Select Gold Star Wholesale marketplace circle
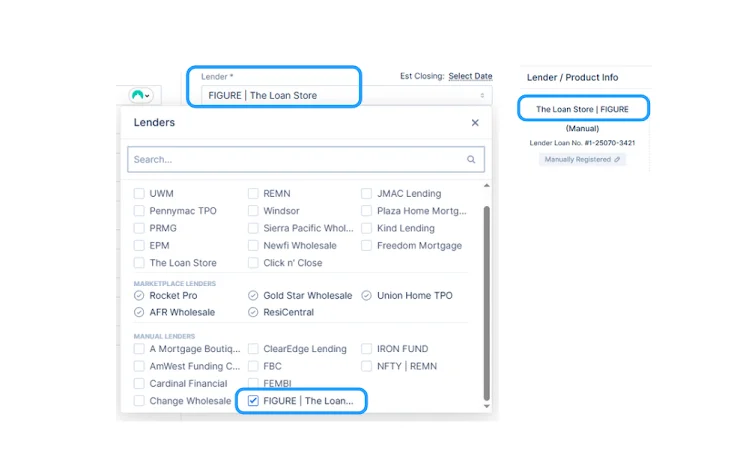Screen dimensions: 740x468 click(253, 295)
